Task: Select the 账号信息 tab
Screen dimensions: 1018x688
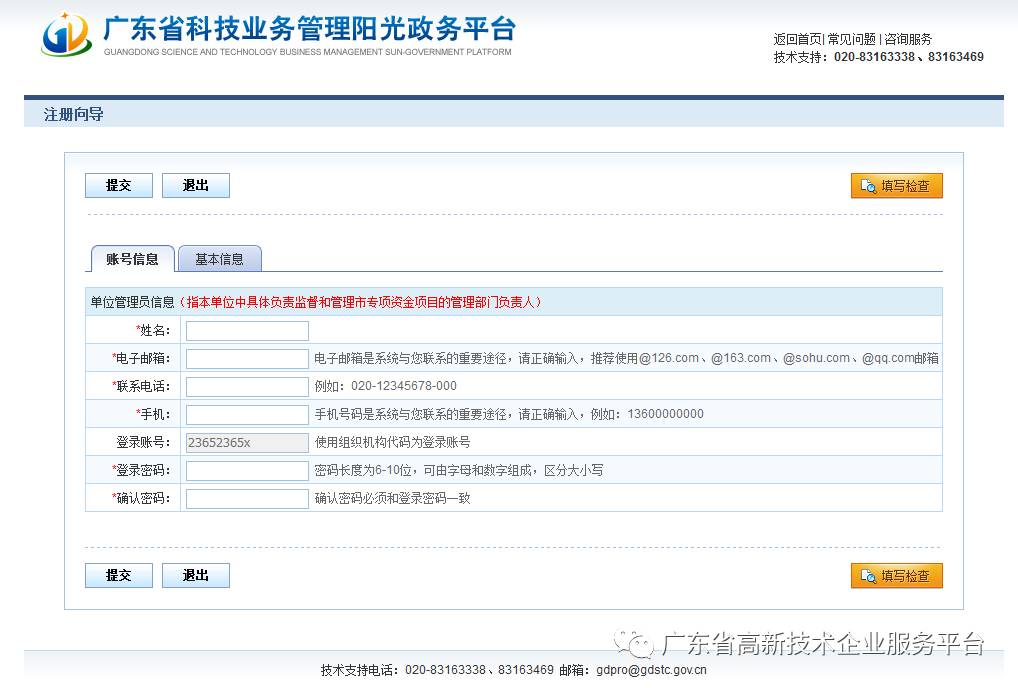Action: click(x=132, y=259)
